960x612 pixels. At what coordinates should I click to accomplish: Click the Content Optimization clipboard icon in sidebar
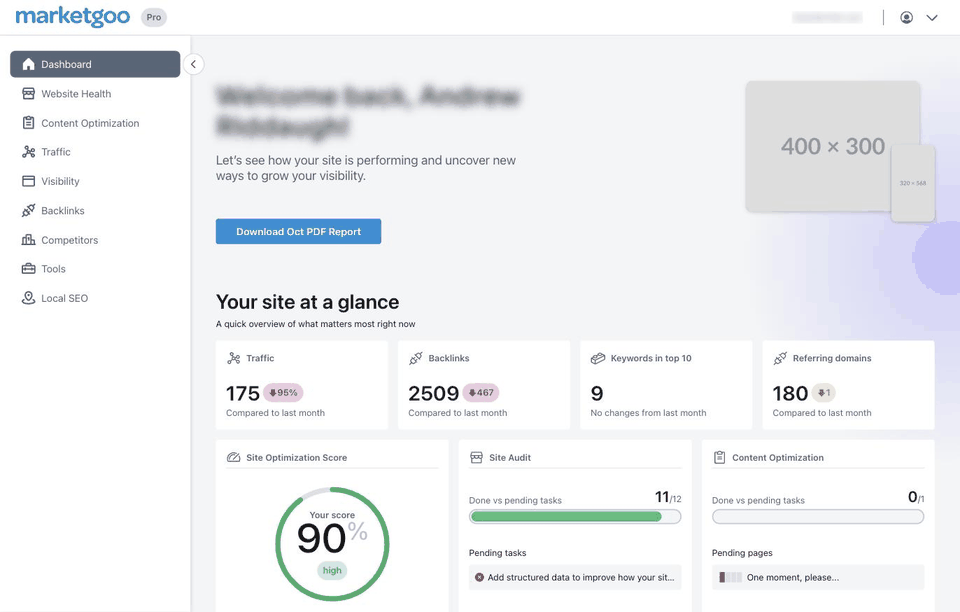pos(28,123)
